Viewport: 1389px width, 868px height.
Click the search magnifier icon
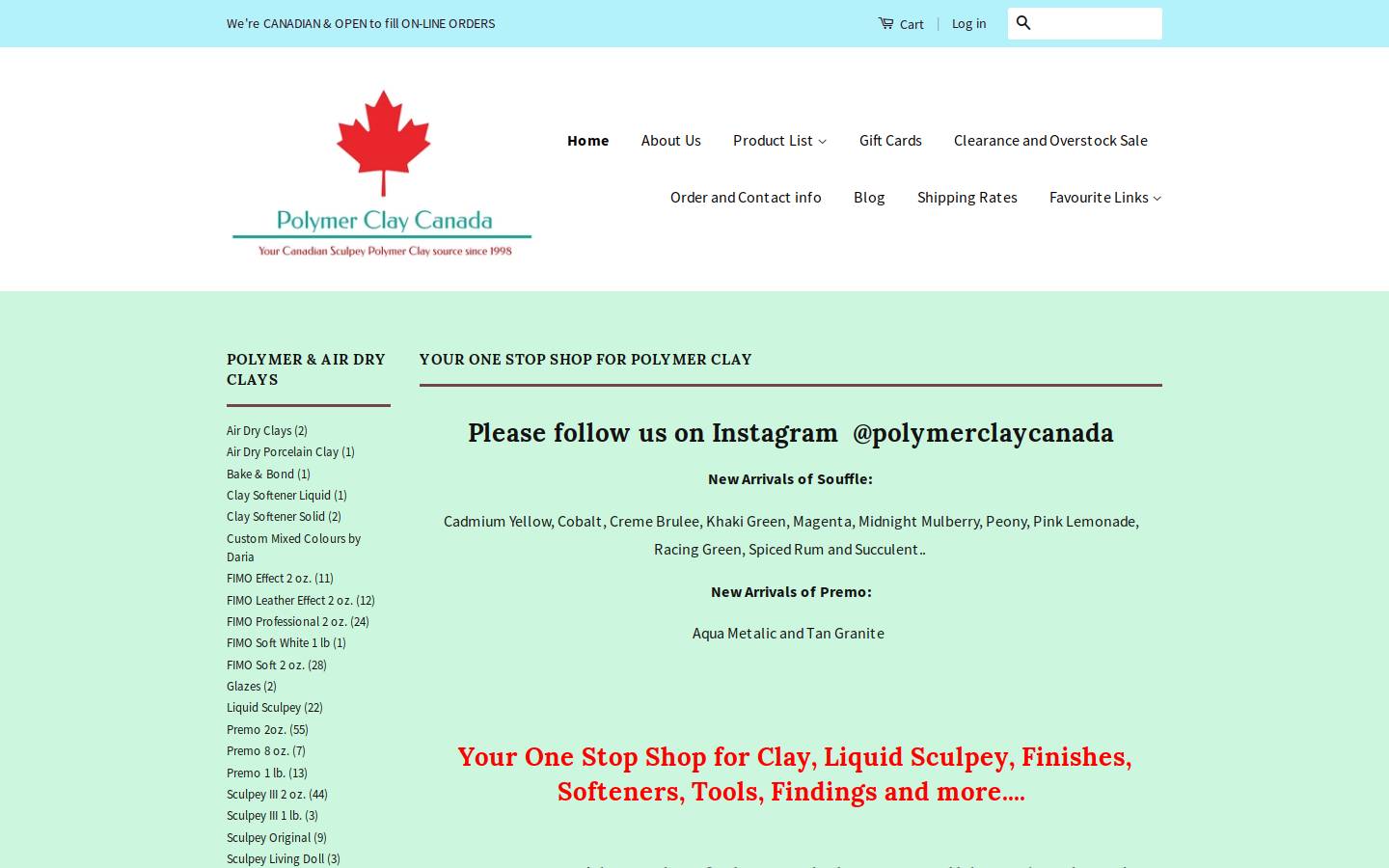pyautogui.click(x=1023, y=23)
